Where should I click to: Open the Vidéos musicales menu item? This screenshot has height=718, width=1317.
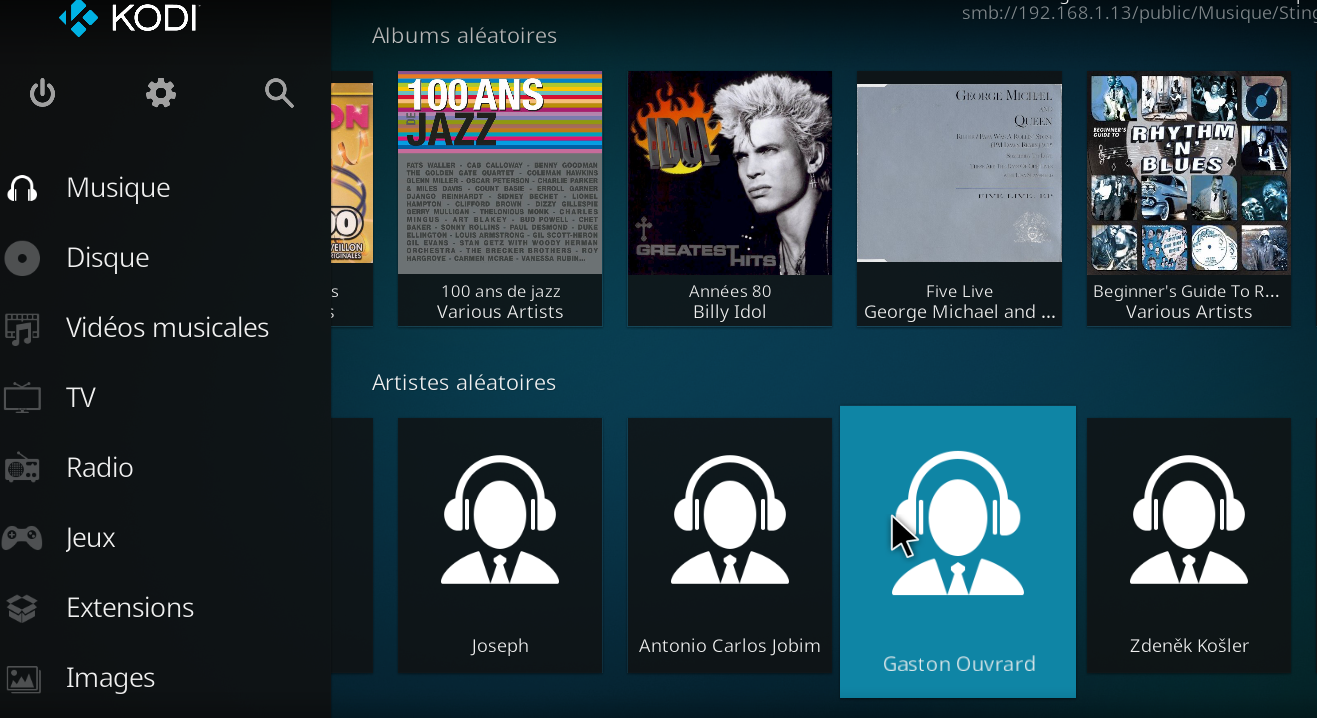167,328
